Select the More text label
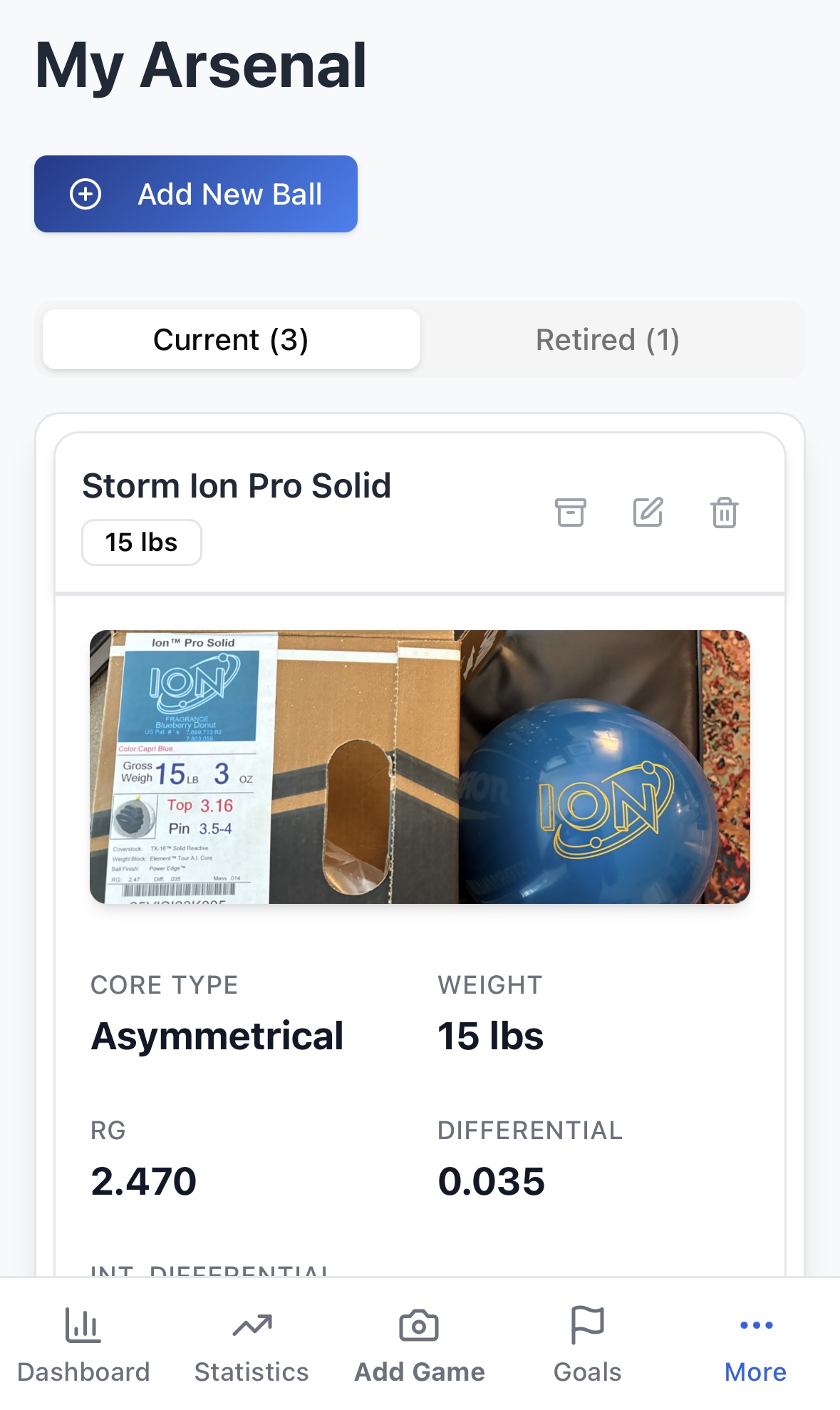 coord(755,1372)
